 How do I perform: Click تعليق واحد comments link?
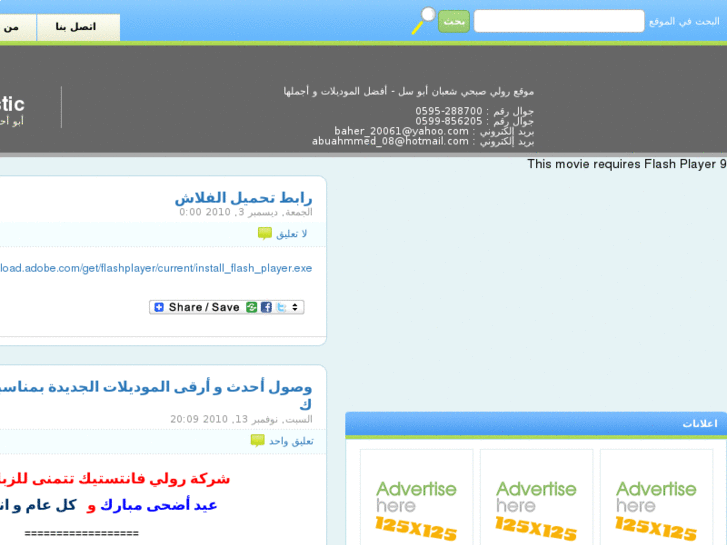[x=291, y=441]
